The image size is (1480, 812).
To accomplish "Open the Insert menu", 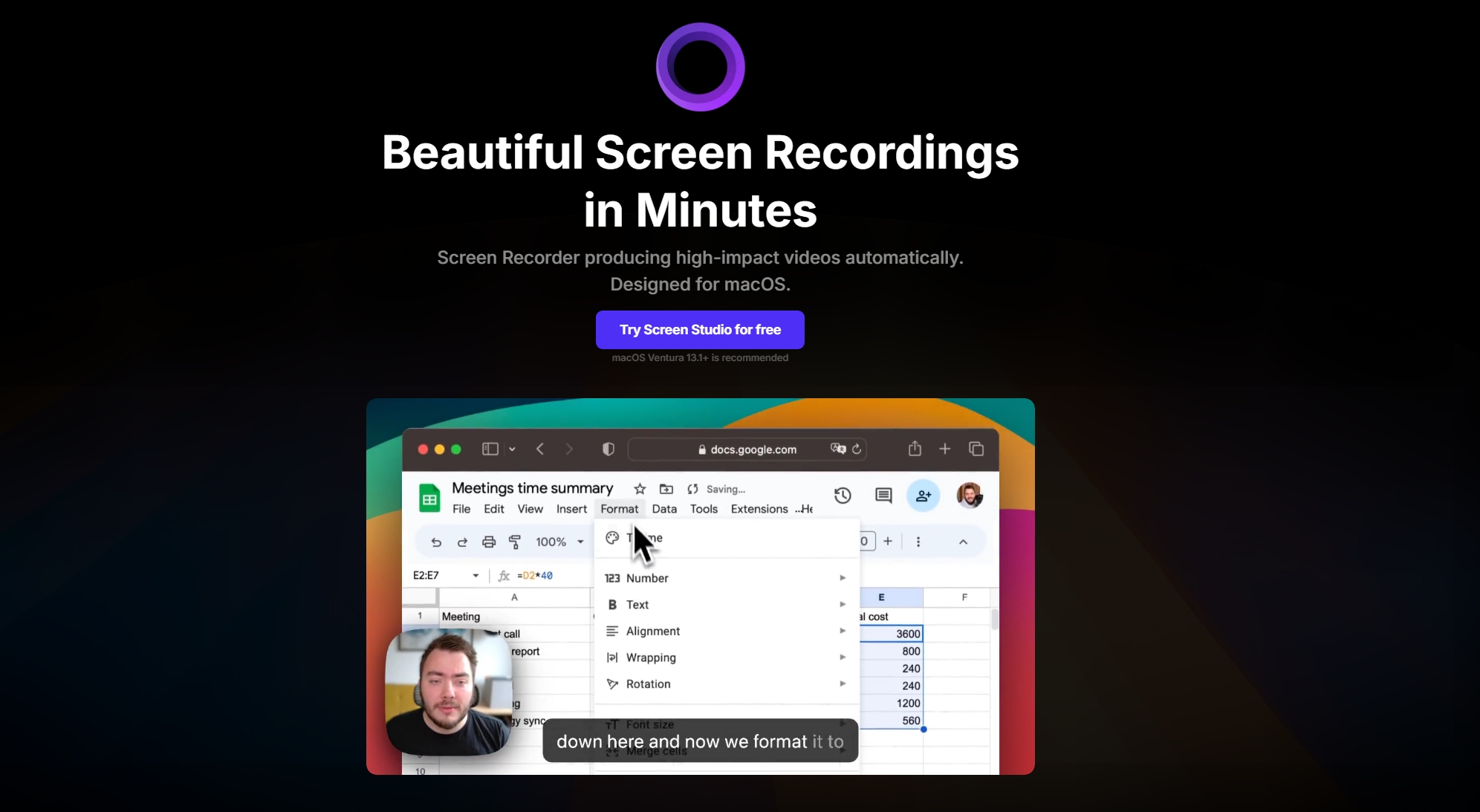I will click(x=571, y=509).
